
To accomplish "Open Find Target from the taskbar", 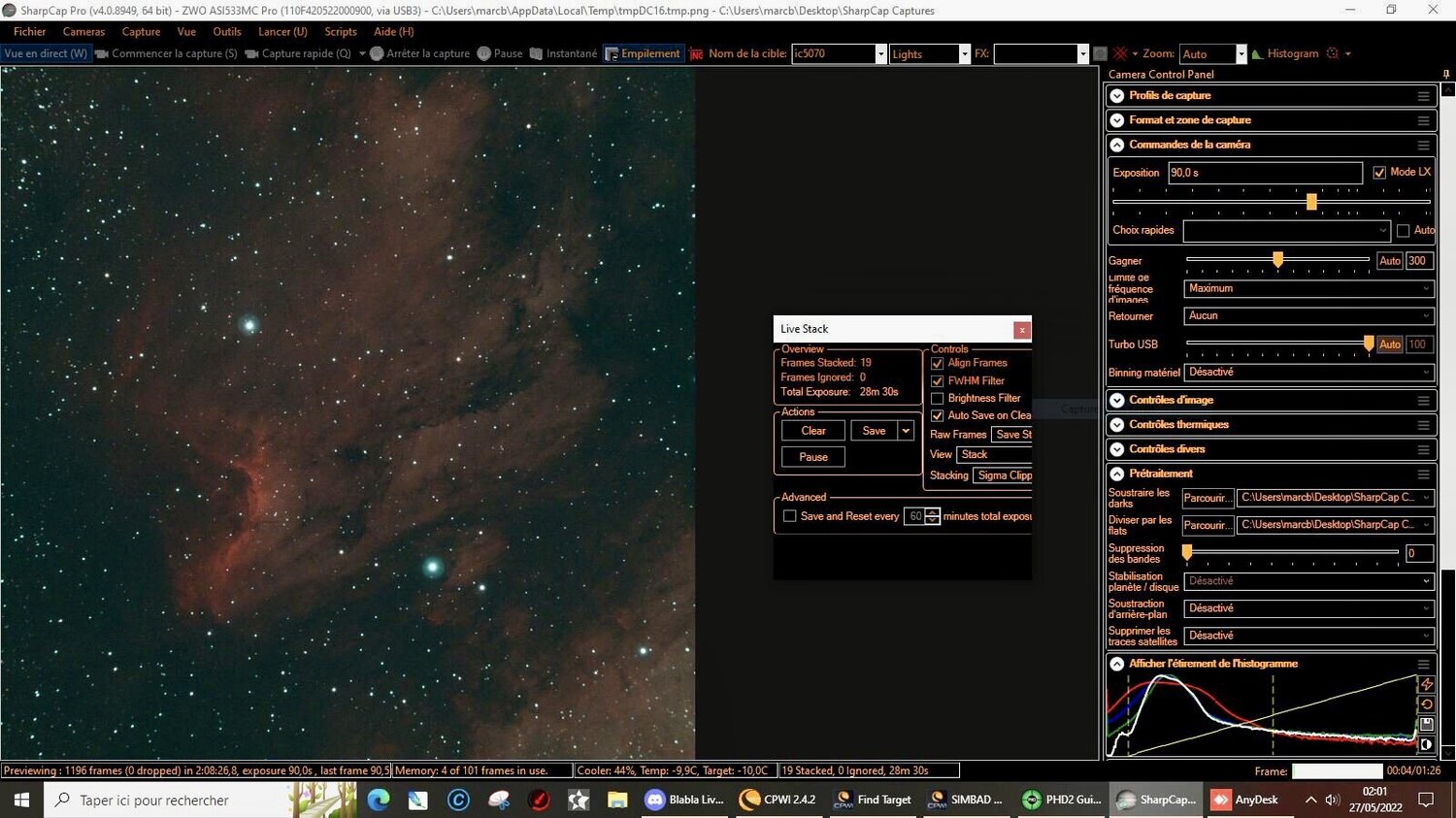I will click(873, 800).
